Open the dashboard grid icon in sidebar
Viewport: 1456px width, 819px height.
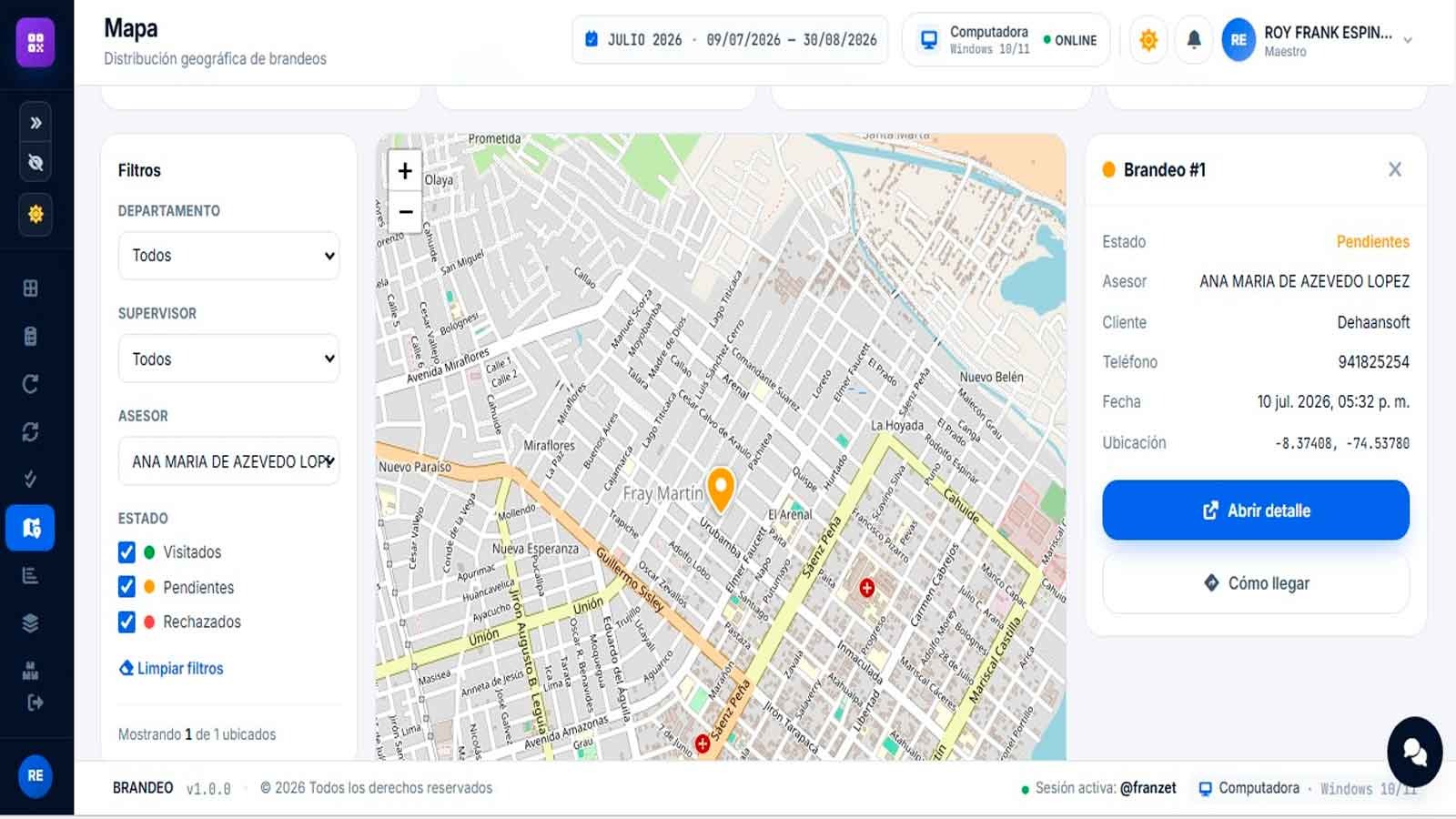pos(30,288)
